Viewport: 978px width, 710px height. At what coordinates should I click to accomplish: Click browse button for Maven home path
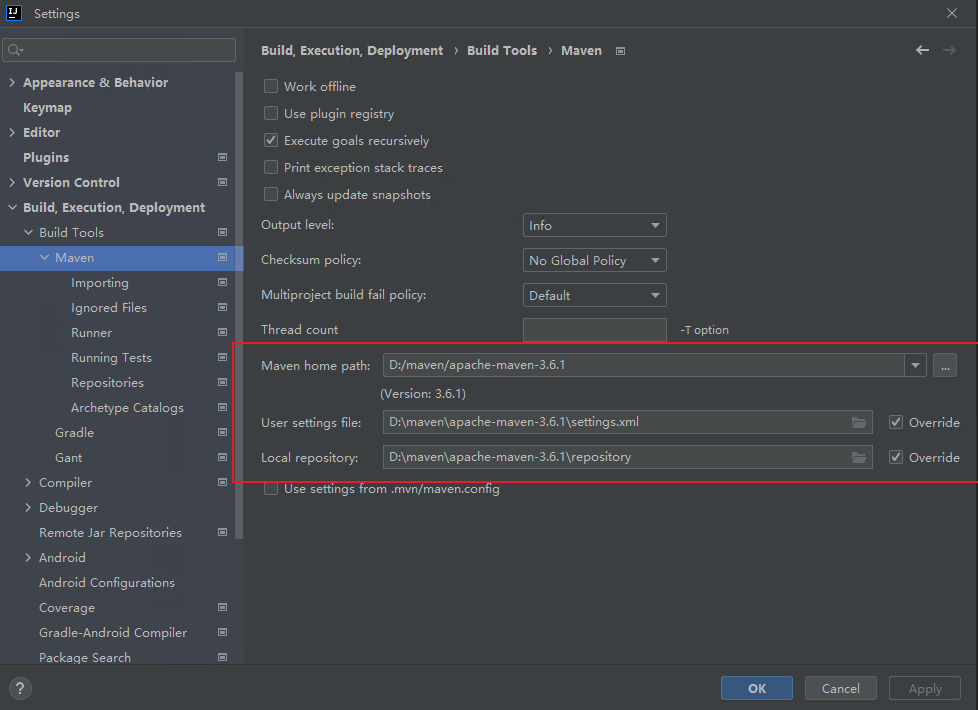tap(945, 365)
